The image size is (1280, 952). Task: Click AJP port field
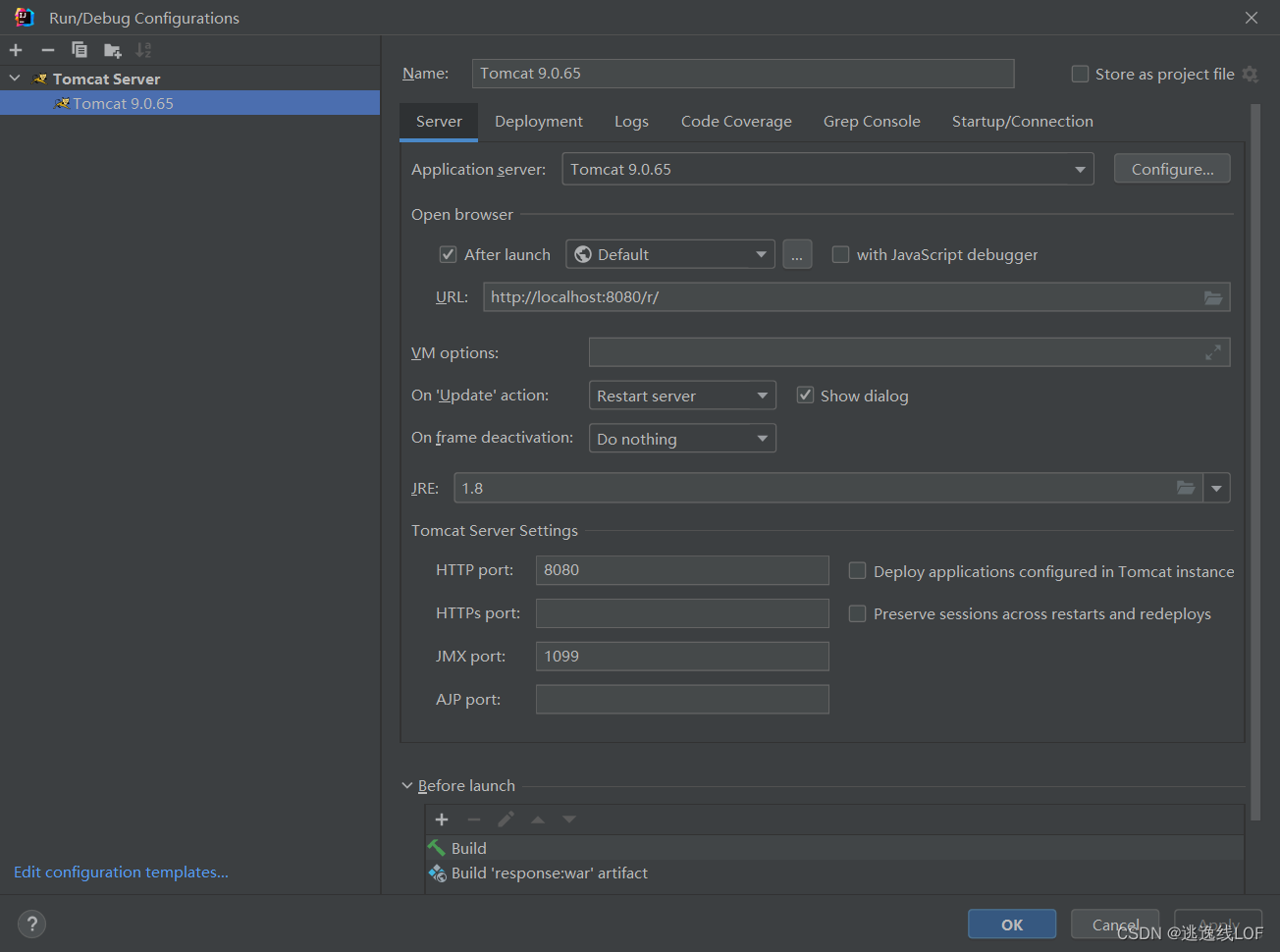pyautogui.click(x=682, y=700)
